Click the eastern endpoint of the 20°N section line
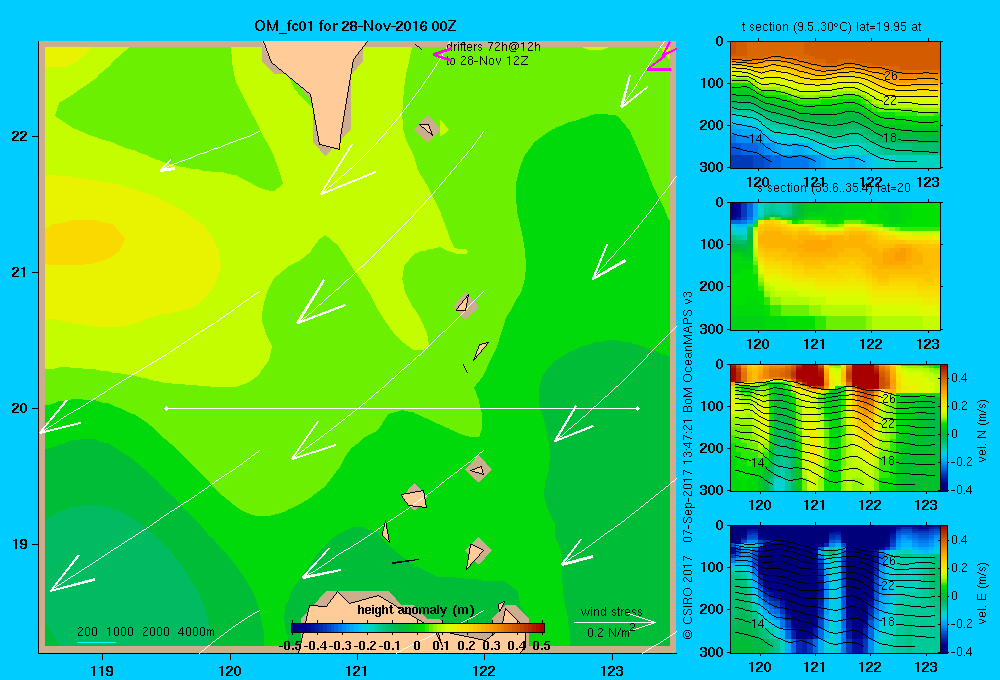The width and height of the screenshot is (1000, 680). pyautogui.click(x=638, y=408)
